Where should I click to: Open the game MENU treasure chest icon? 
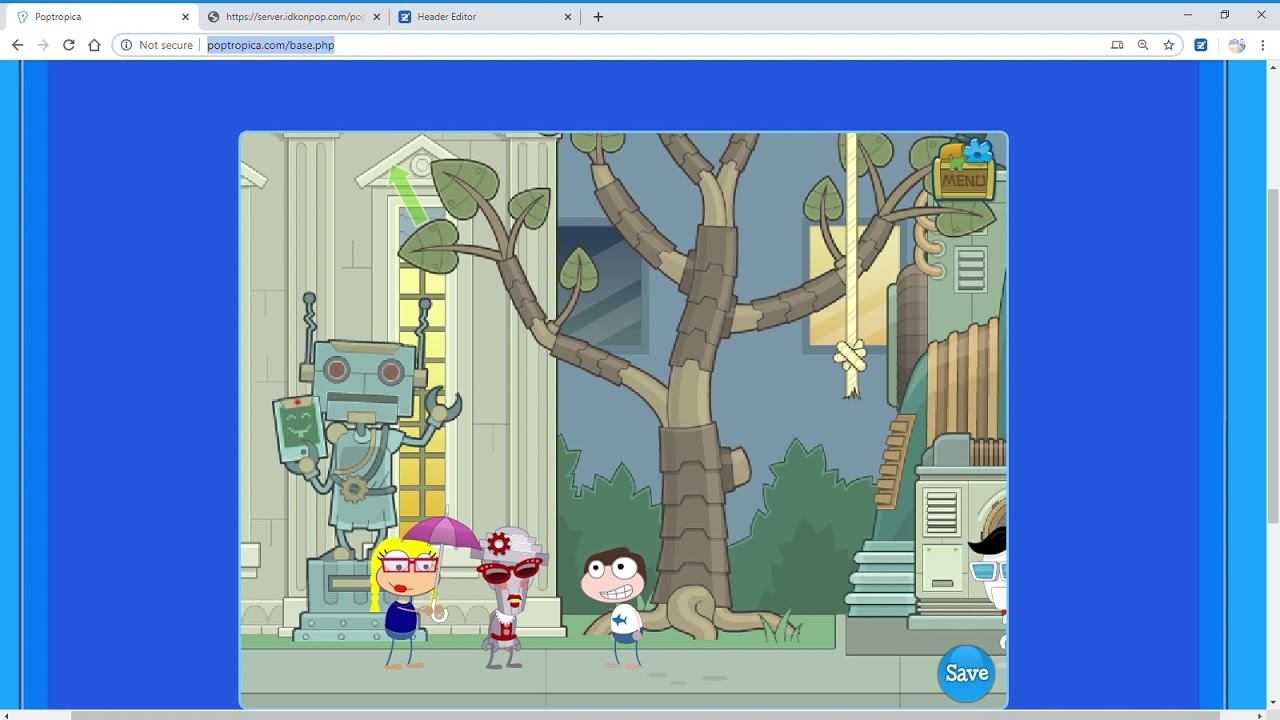(x=965, y=168)
